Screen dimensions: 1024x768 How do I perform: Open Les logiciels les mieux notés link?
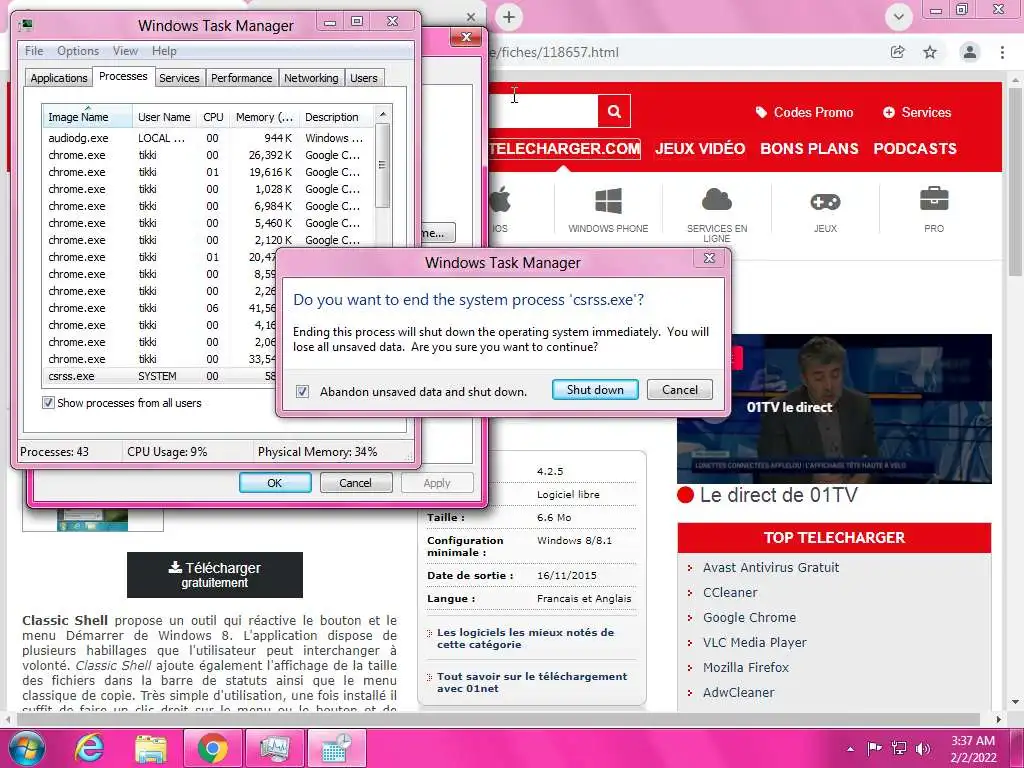(525, 638)
